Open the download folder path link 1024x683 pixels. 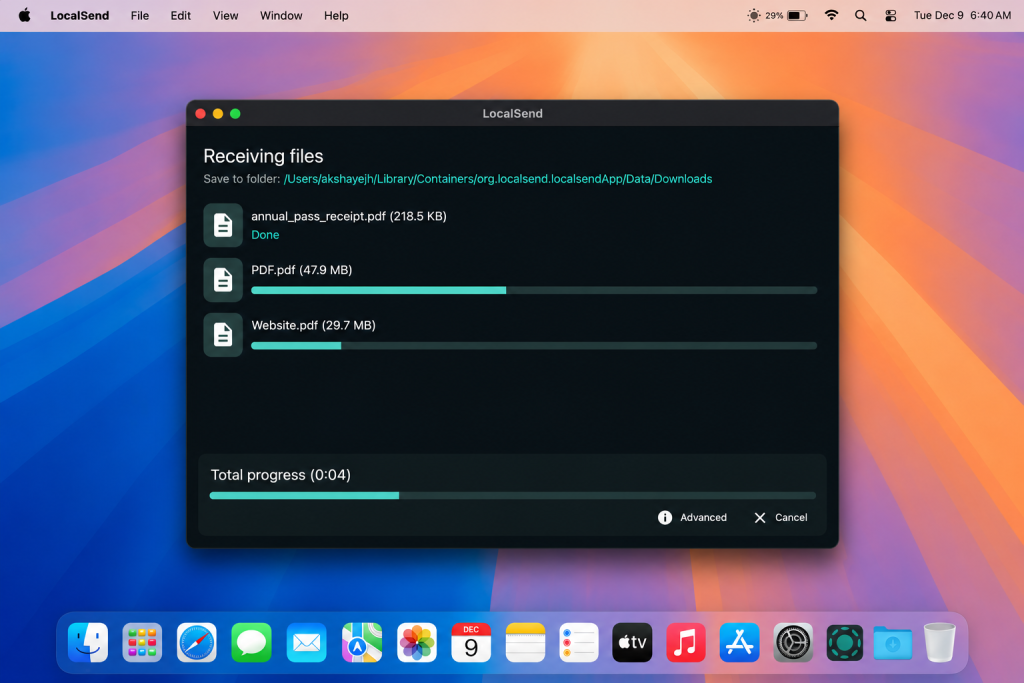point(498,179)
